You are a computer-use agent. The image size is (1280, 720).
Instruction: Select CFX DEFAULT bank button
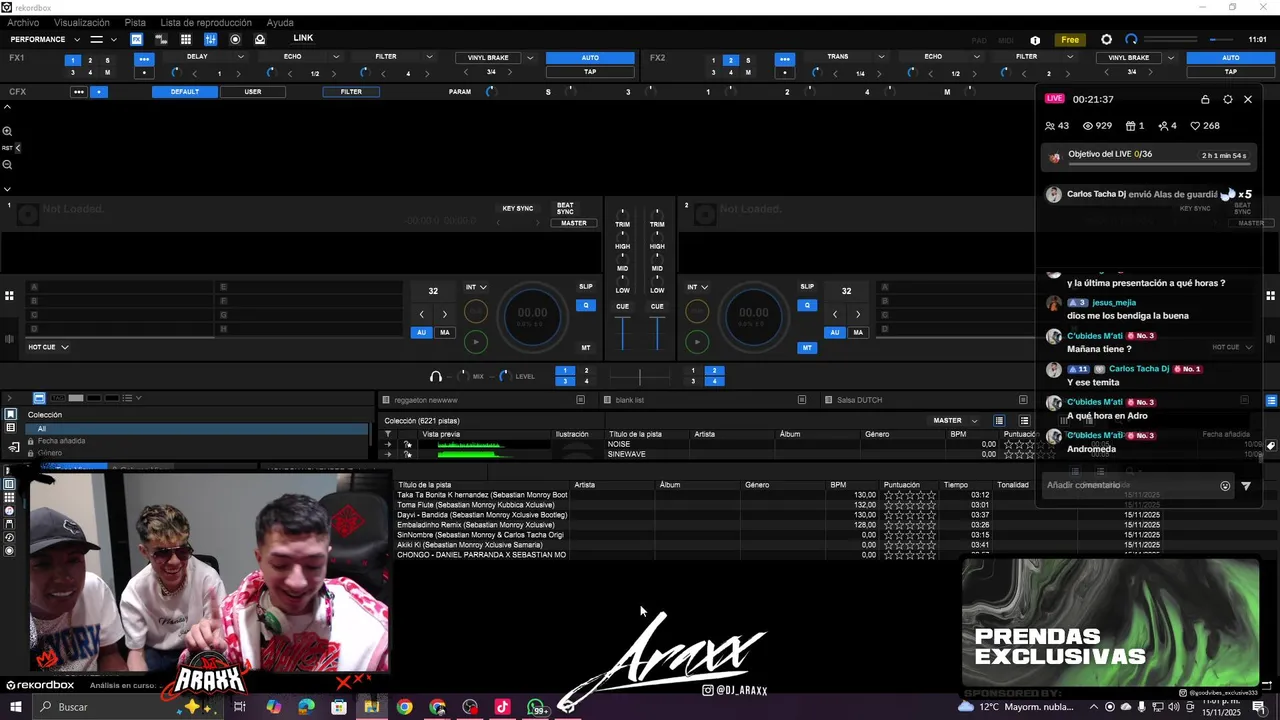(x=185, y=92)
